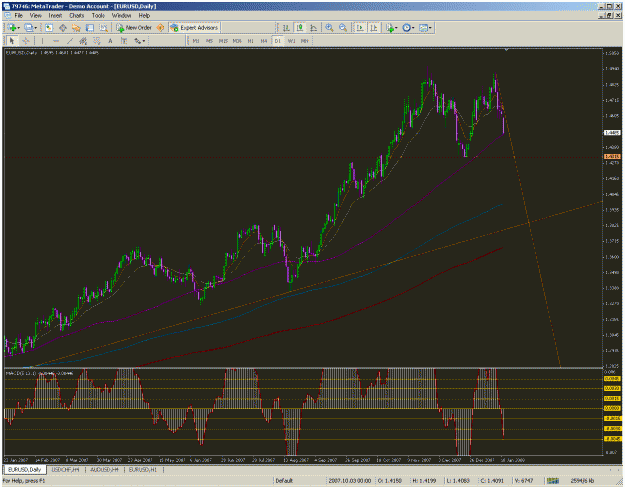Select the Fibonacci retracement tool
Screen dimensions: 625x487
(97, 41)
